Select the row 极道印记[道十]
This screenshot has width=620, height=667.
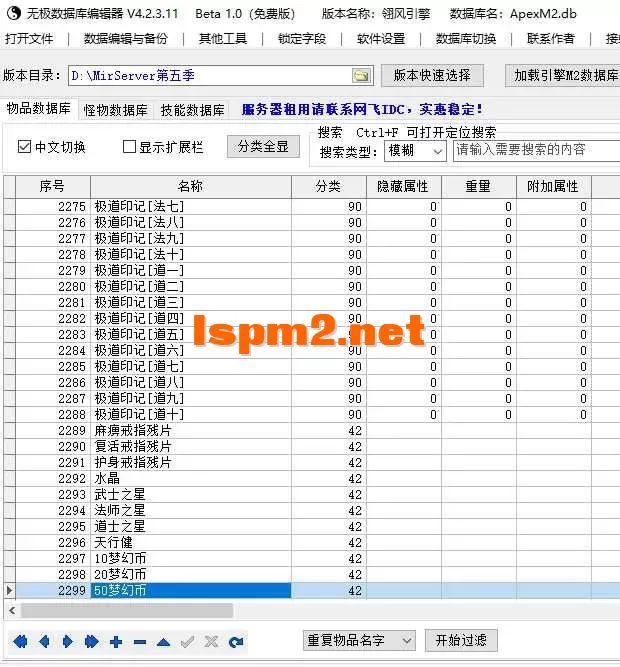pyautogui.click(x=311, y=415)
